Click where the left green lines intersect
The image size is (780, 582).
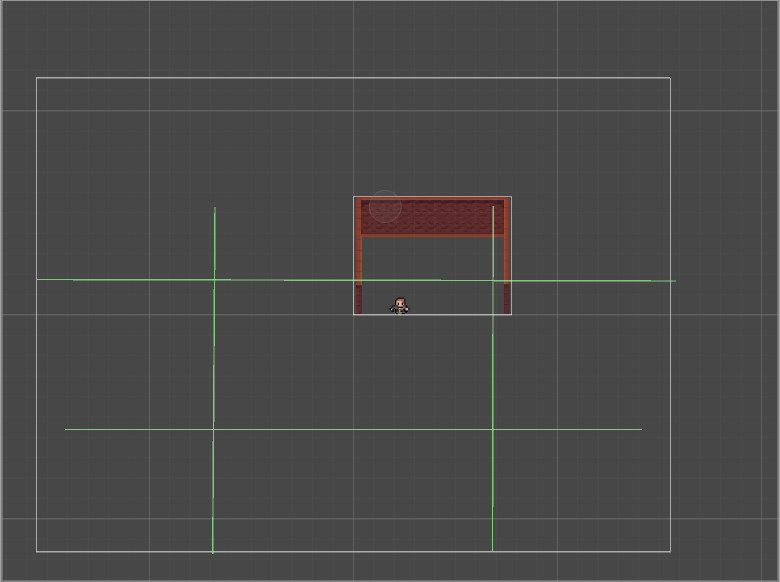[x=214, y=280]
